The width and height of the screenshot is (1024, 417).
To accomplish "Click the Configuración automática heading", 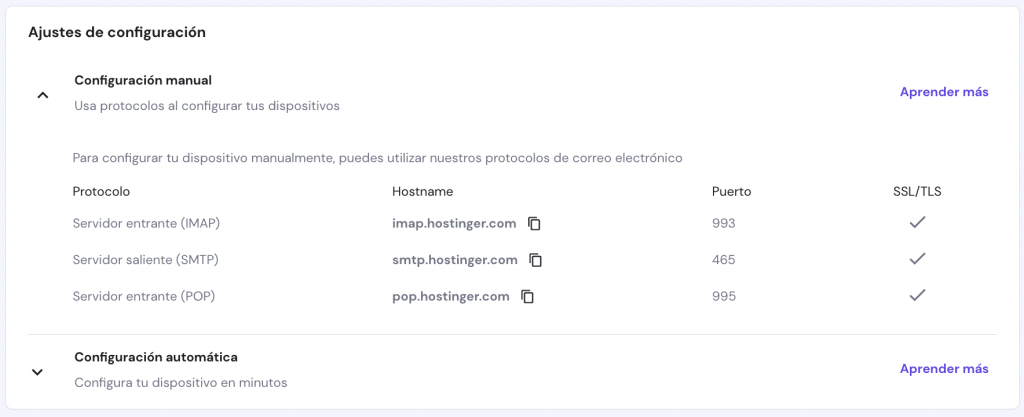I will point(156,357).
